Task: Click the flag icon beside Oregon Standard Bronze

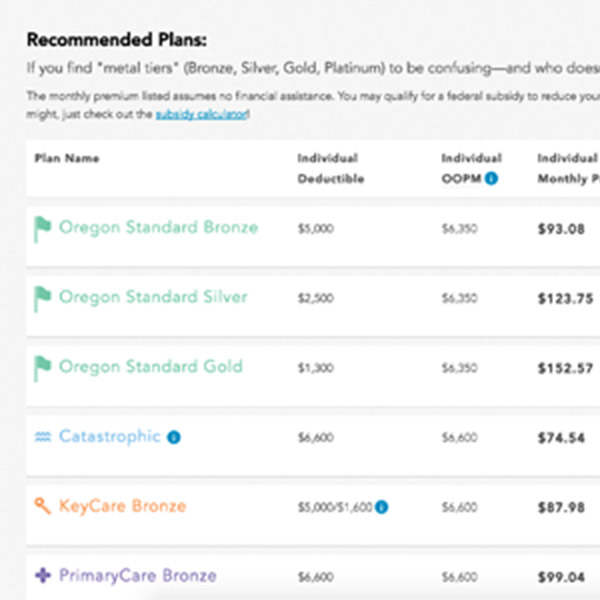Action: pyautogui.click(x=42, y=229)
